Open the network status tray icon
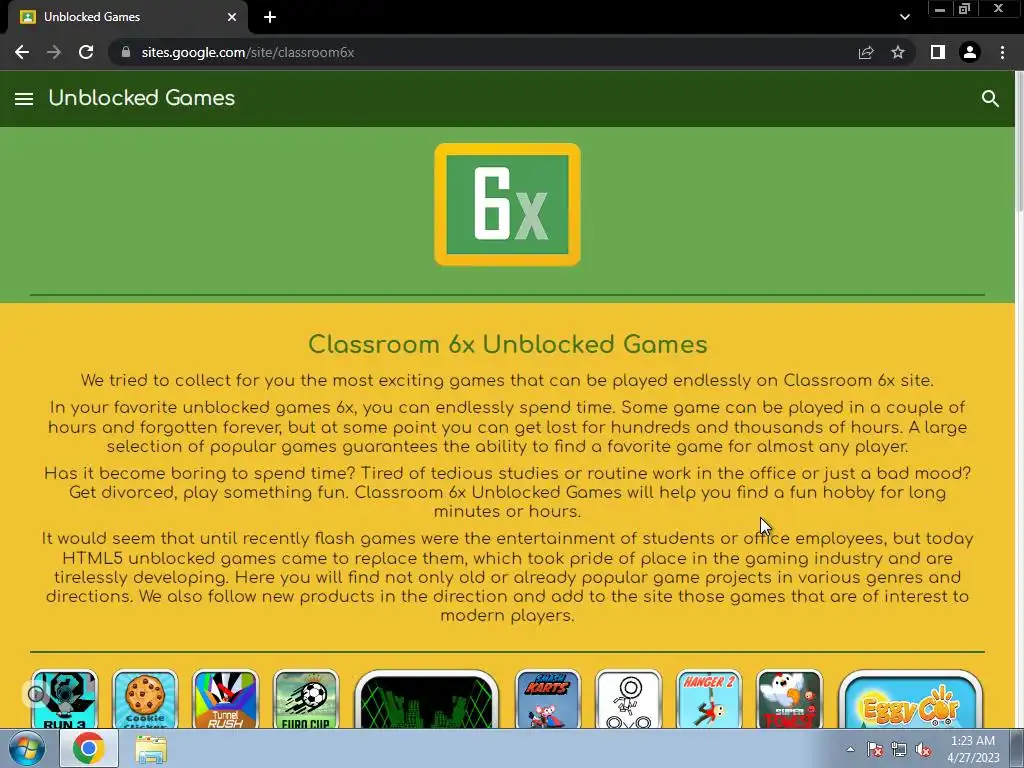The height and width of the screenshot is (768, 1024). tap(899, 749)
